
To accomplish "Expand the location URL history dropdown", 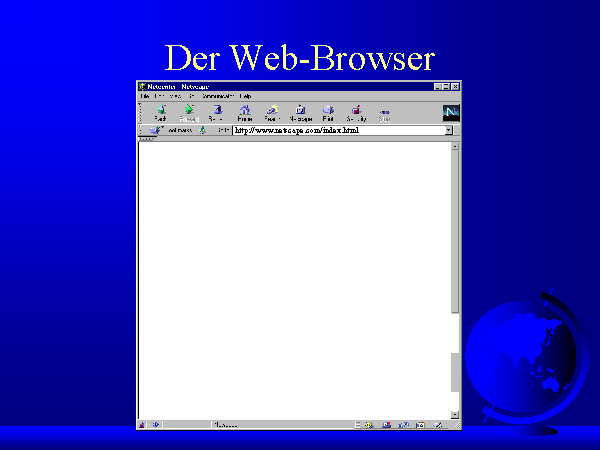I will 449,130.
